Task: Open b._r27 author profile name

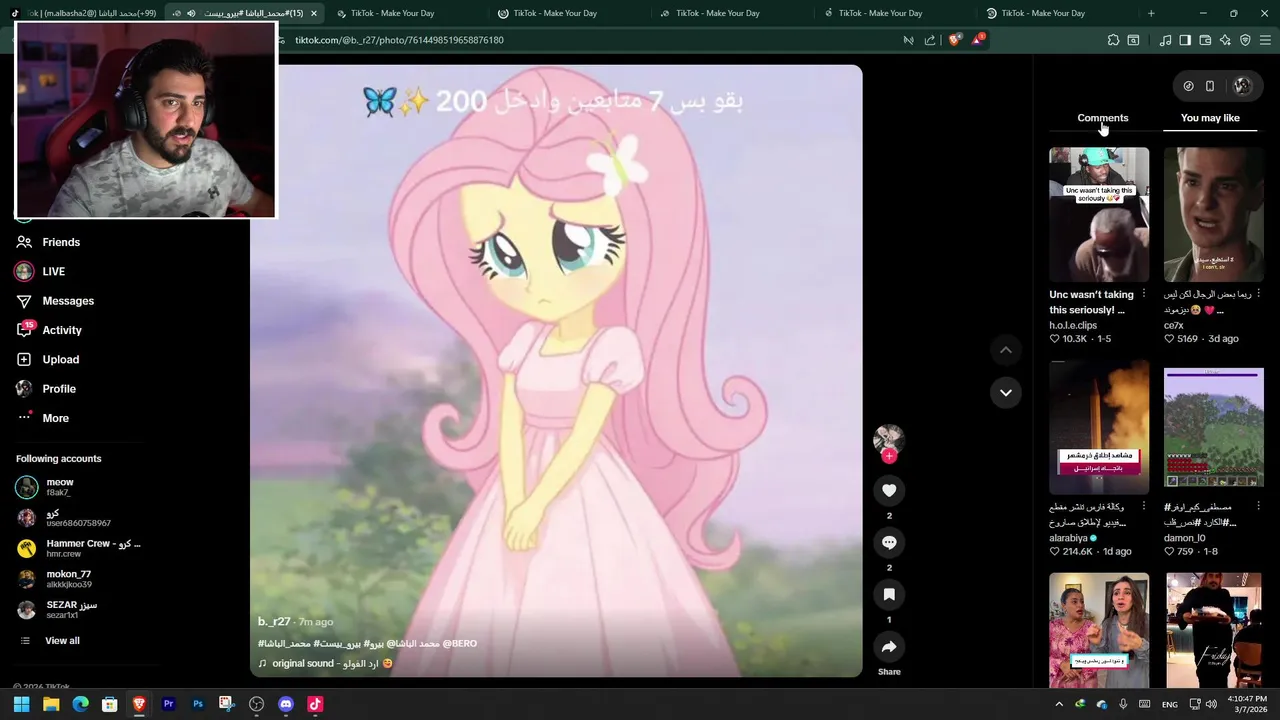Action: (274, 622)
